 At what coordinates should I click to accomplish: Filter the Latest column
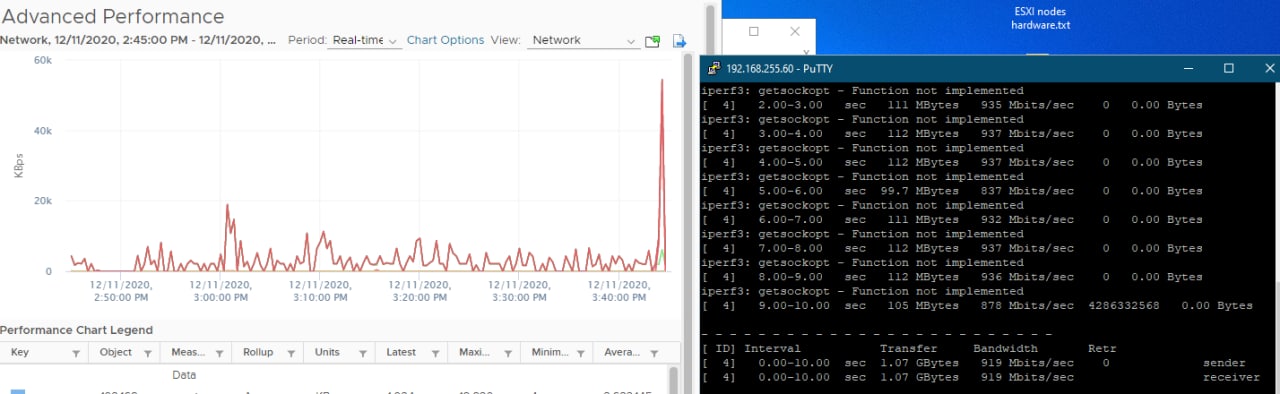[x=435, y=353]
